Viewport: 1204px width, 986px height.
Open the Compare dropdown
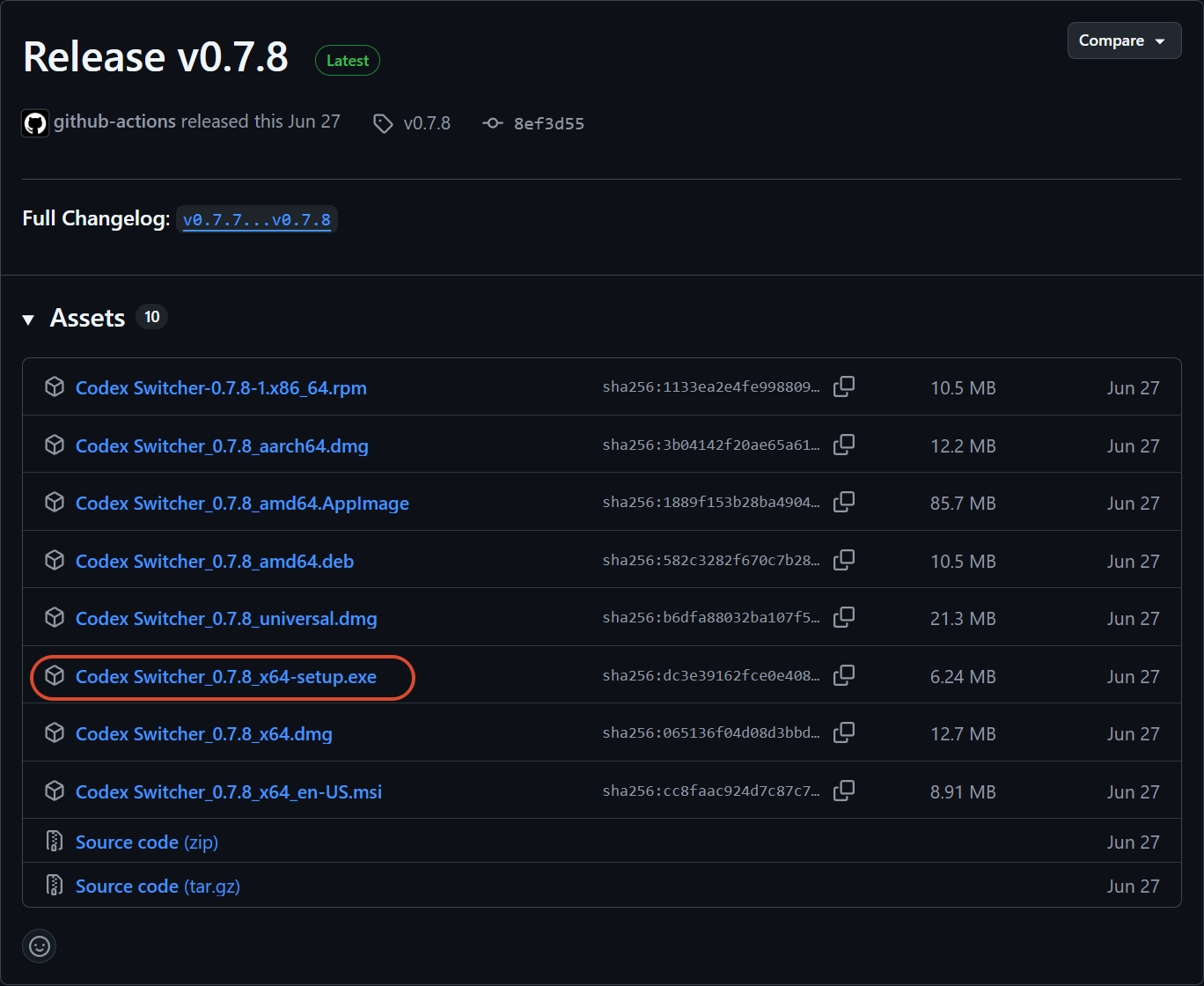coord(1124,40)
